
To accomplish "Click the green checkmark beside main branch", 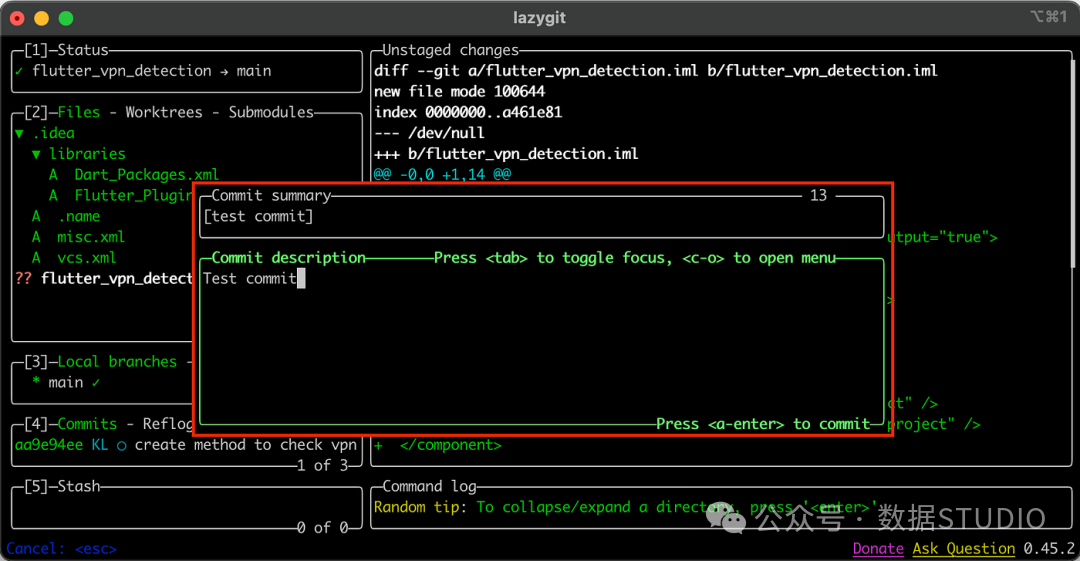I will click(96, 382).
